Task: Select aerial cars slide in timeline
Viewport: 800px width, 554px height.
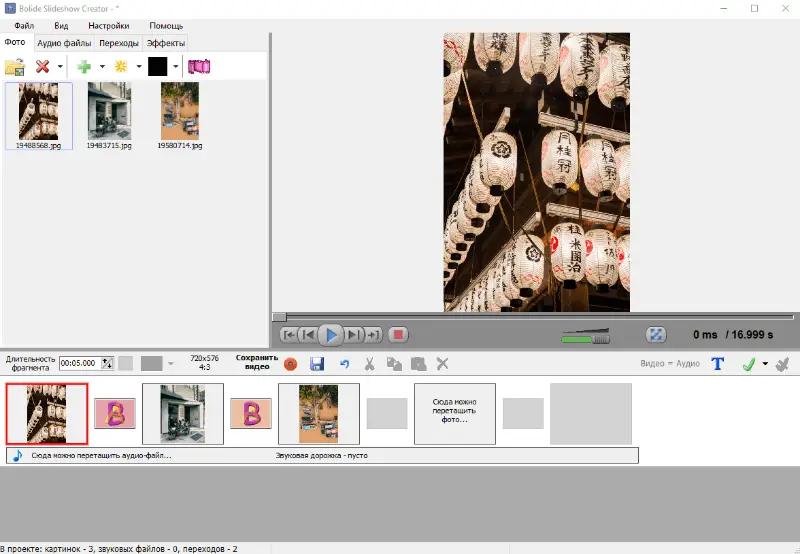Action: tap(319, 414)
